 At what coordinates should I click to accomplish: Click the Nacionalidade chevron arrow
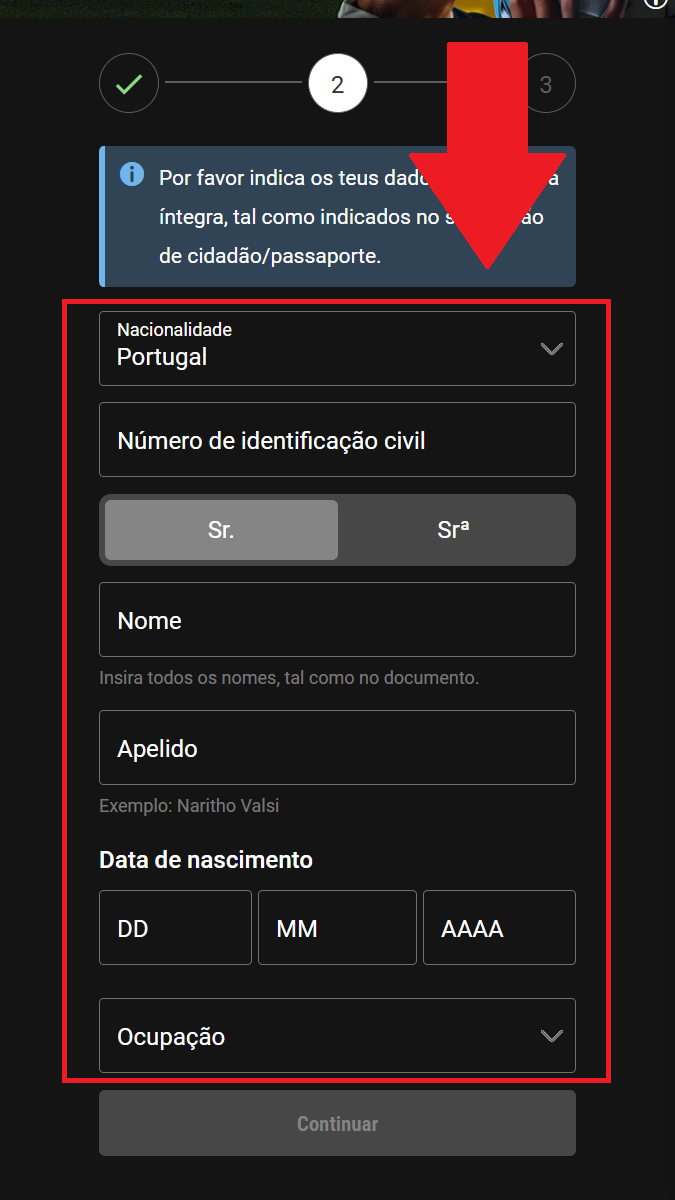(551, 349)
